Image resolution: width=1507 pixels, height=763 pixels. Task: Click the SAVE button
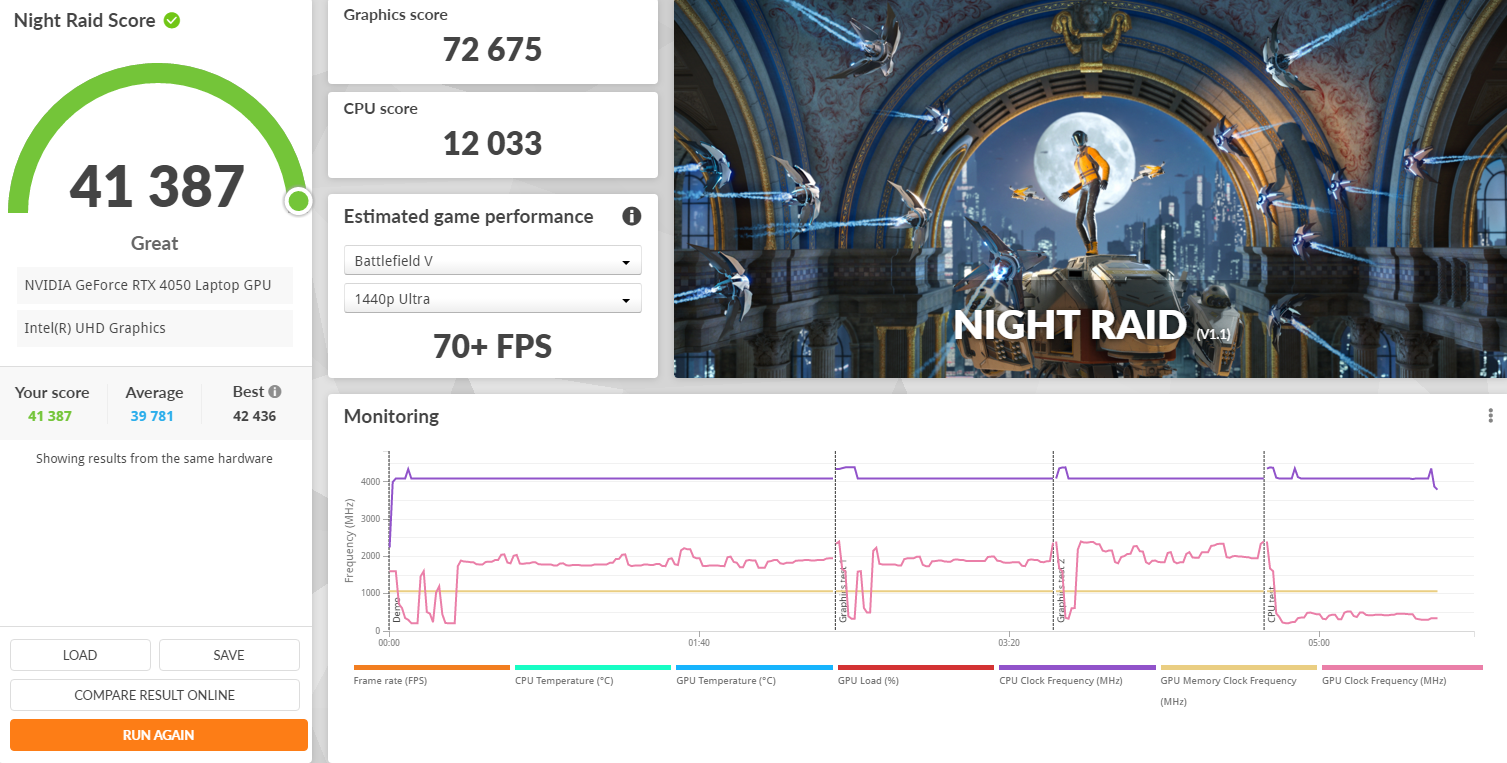(x=229, y=655)
